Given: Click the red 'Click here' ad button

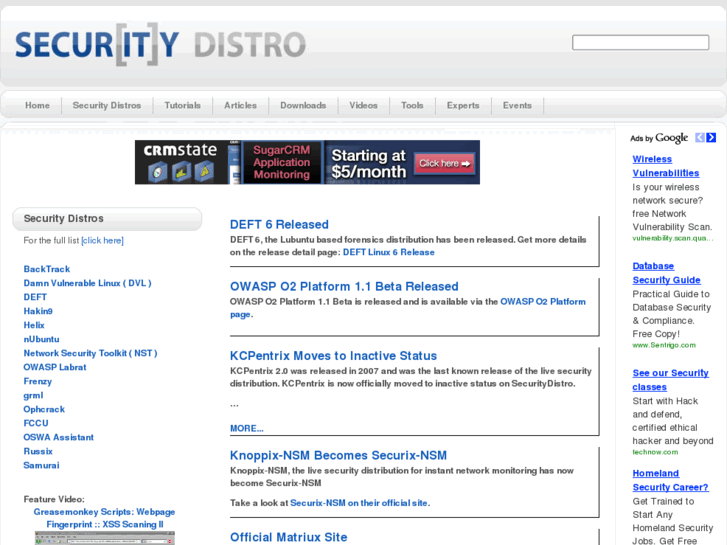Looking at the screenshot, I should click(x=444, y=163).
